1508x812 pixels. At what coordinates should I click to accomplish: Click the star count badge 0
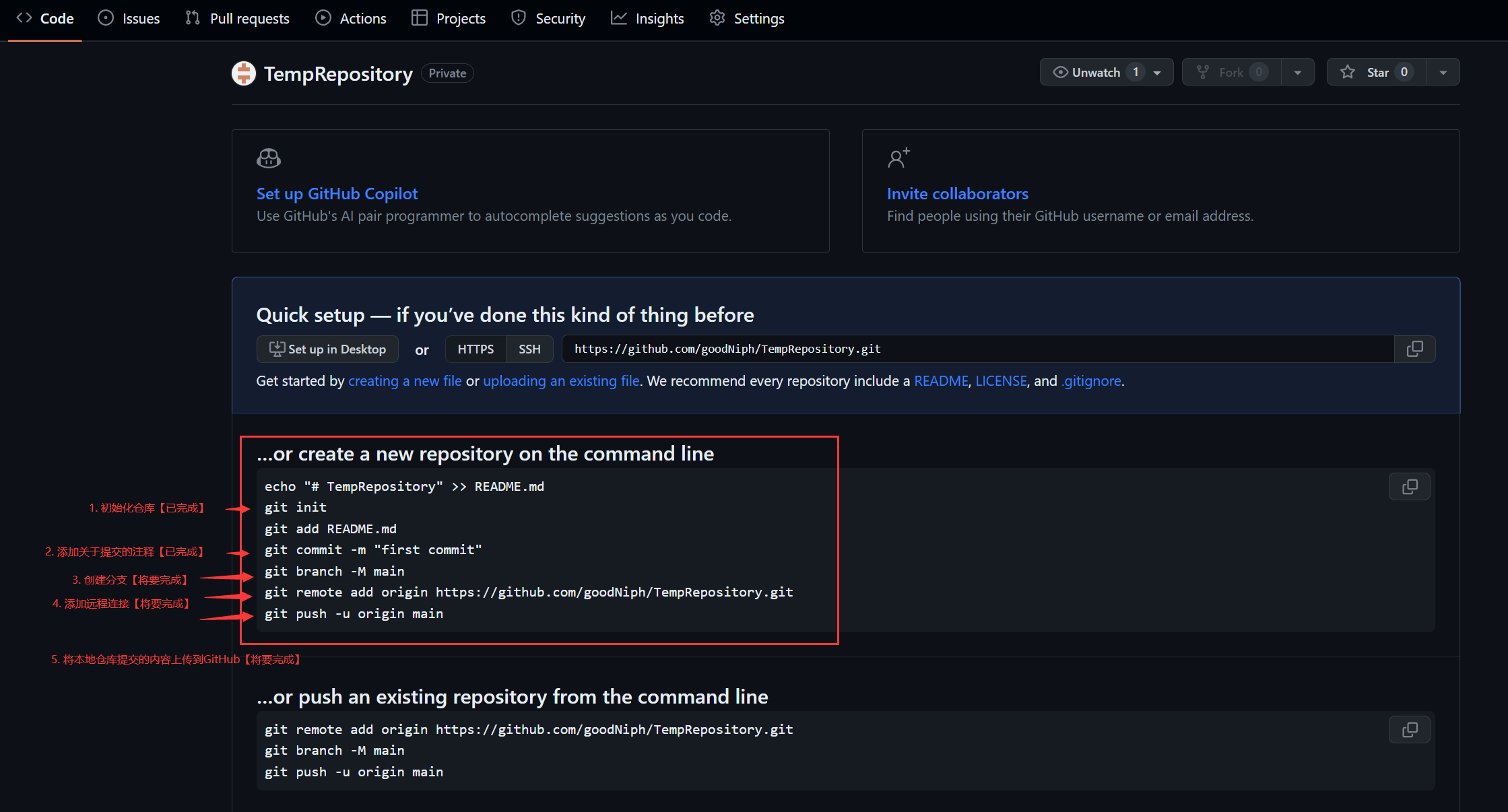[x=1404, y=72]
